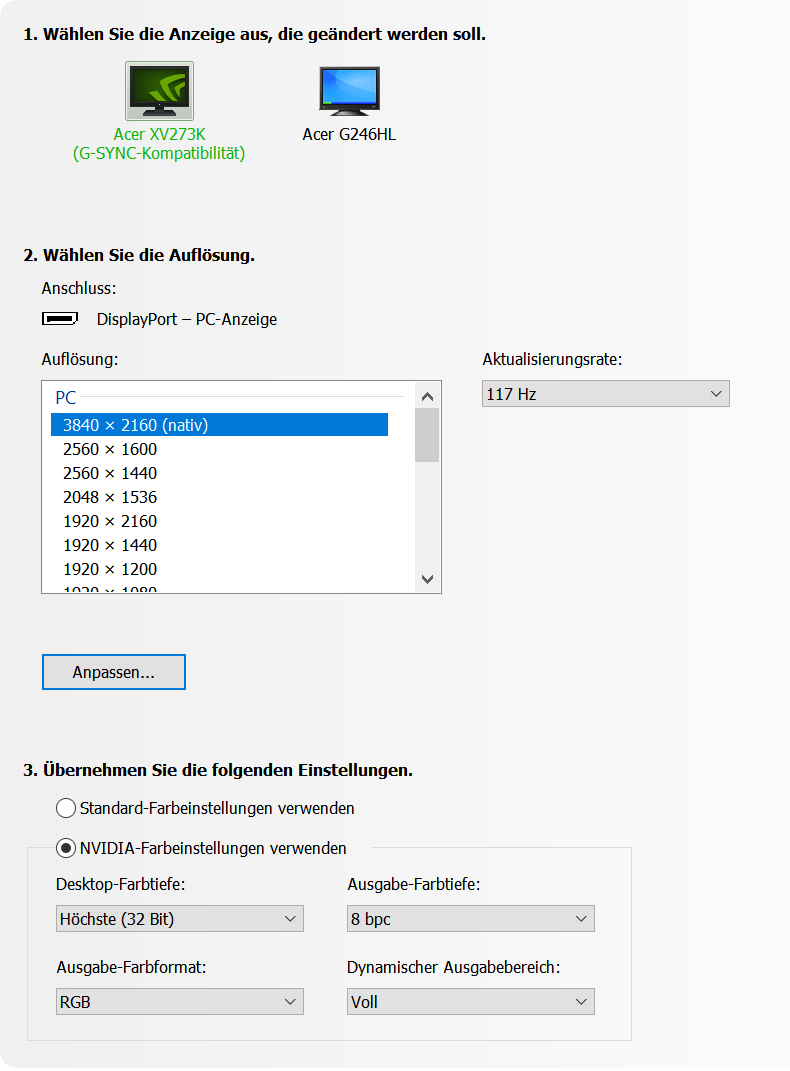790x1071 pixels.
Task: Select 1920 × 2160 in resolution list
Action: (x=110, y=521)
